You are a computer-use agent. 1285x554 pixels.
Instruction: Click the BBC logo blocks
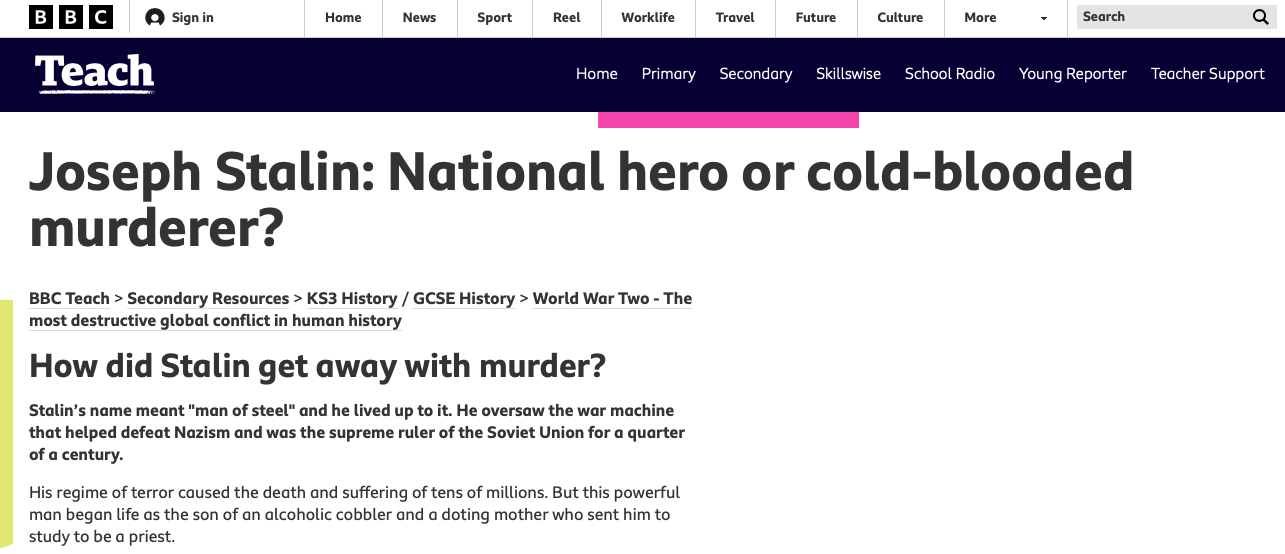[x=71, y=17]
